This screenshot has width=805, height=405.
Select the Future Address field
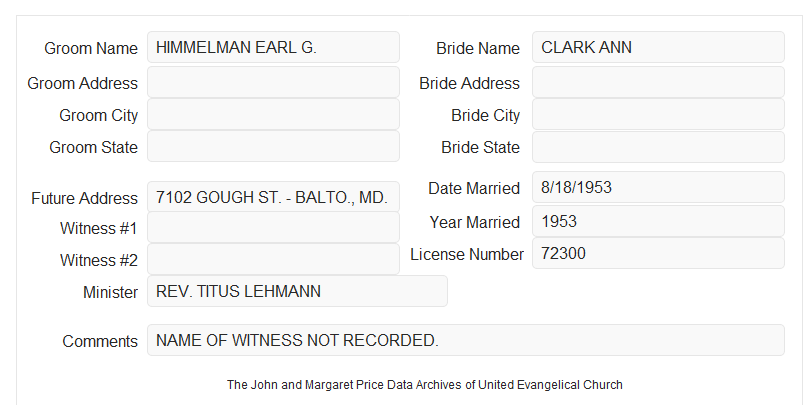(x=273, y=197)
